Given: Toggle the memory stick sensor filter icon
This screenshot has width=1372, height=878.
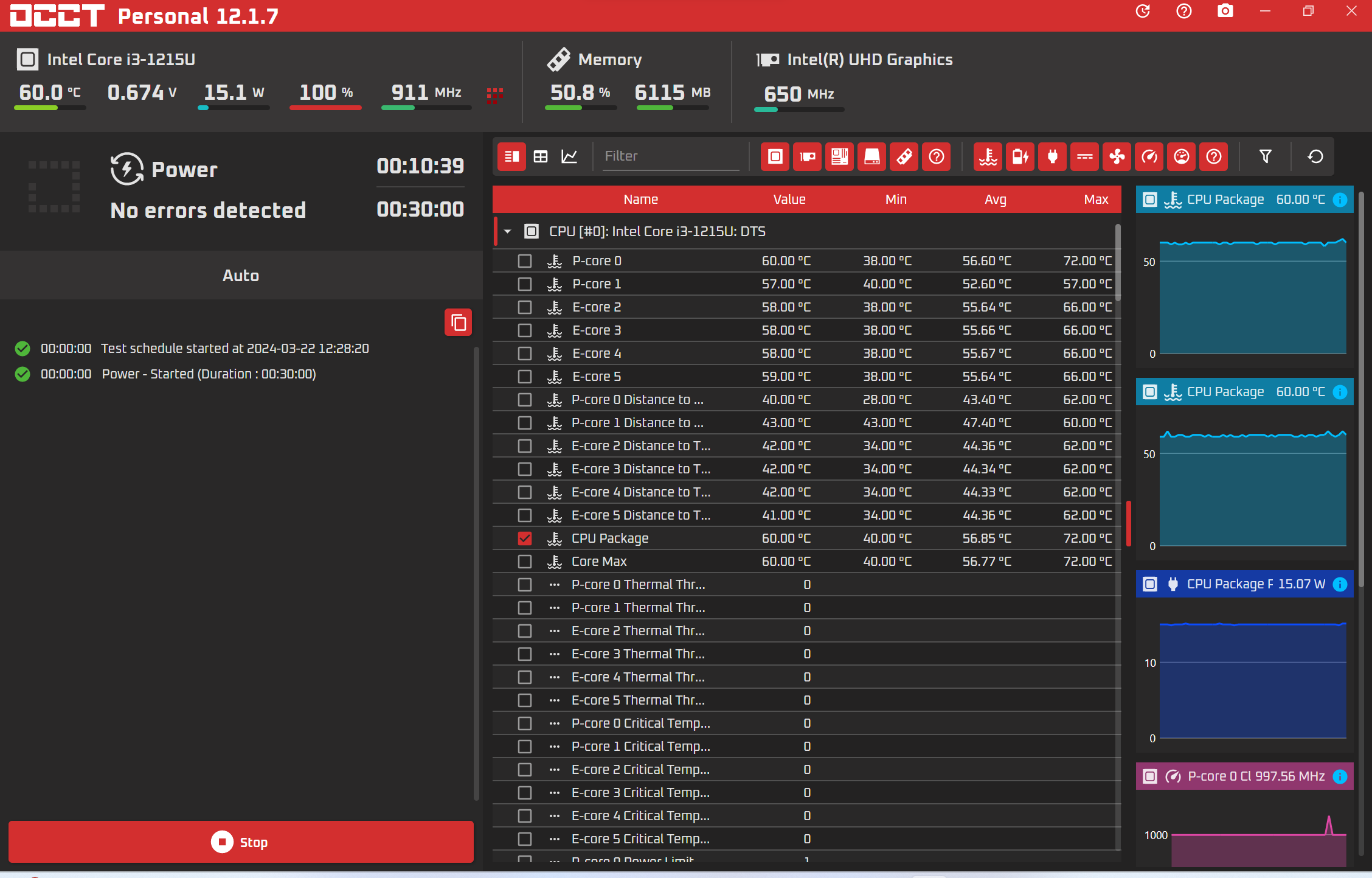Looking at the screenshot, I should [x=904, y=156].
